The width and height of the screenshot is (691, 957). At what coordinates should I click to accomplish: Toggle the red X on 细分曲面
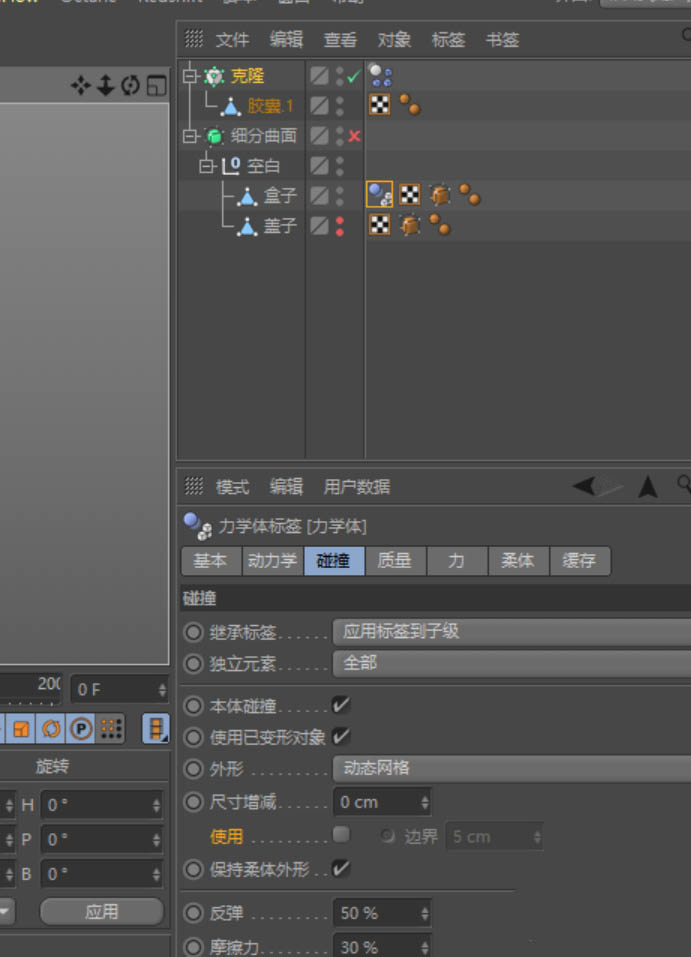[x=354, y=136]
